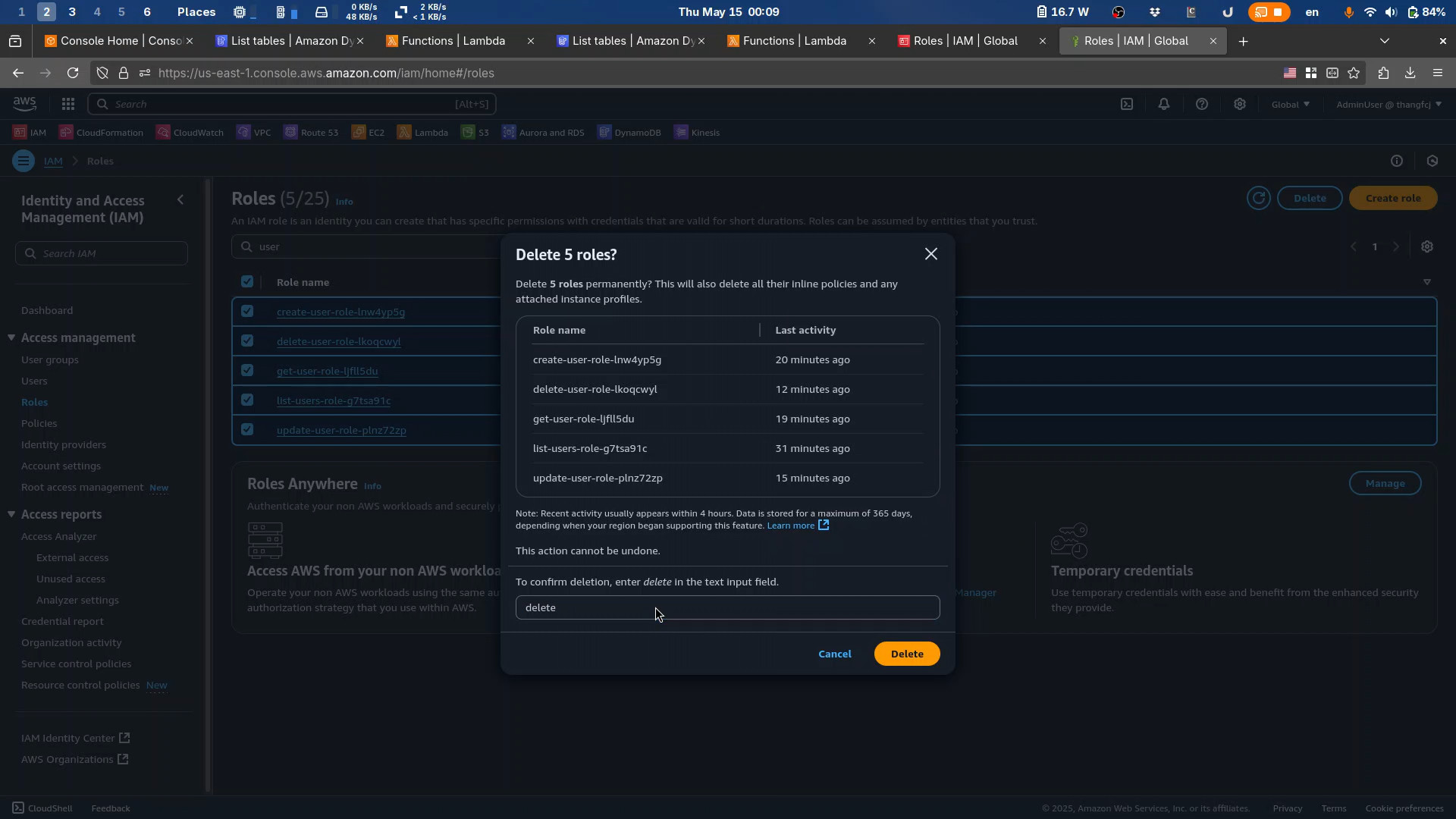The height and width of the screenshot is (819, 1456).
Task: Toggle the side navigation hamburger button
Action: [24, 161]
